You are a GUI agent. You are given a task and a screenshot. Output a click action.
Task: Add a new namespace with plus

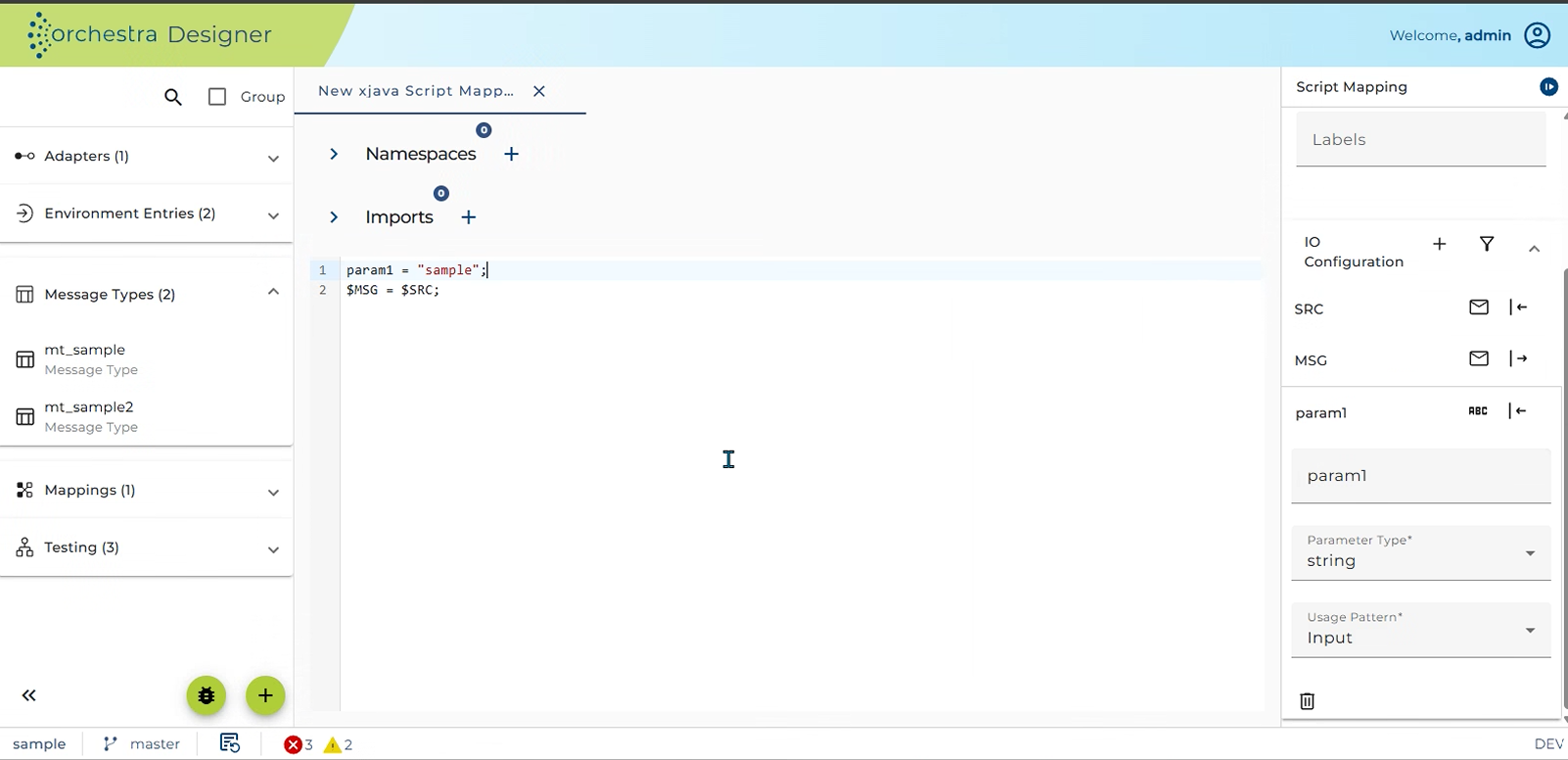(x=511, y=154)
